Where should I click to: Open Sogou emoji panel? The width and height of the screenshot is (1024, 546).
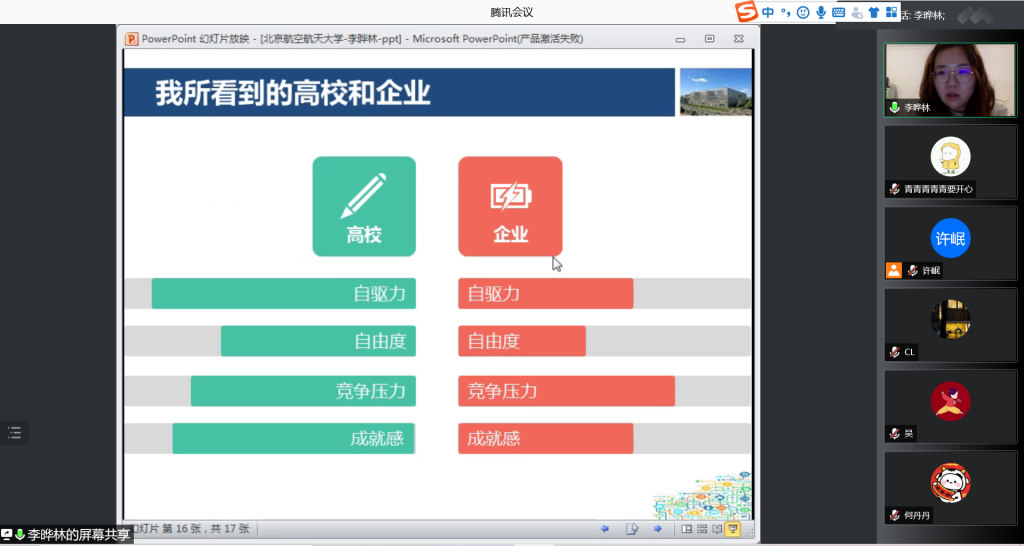(803, 12)
